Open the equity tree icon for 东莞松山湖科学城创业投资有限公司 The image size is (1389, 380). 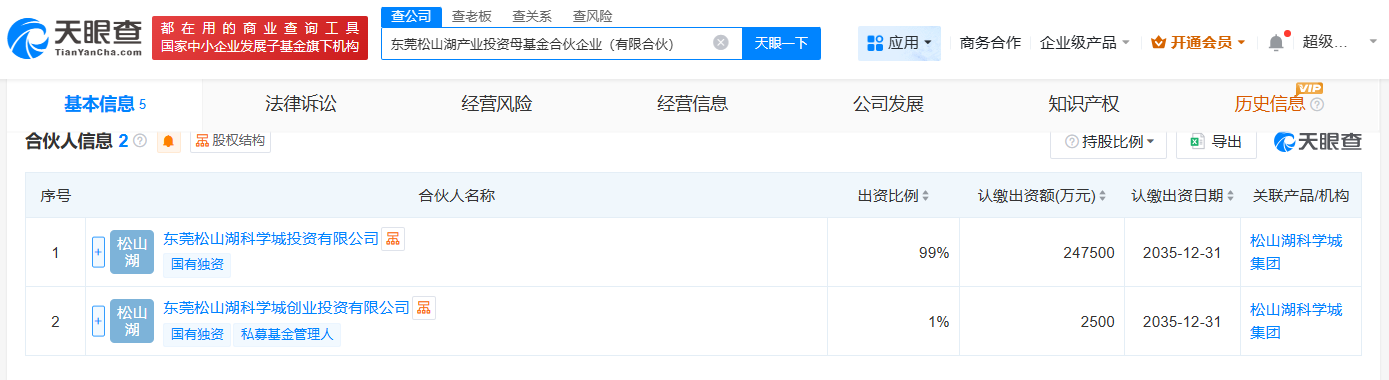pyautogui.click(x=424, y=308)
